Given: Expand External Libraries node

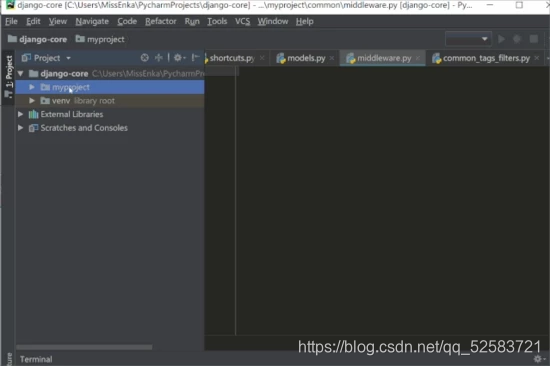Looking at the screenshot, I should (x=21, y=114).
